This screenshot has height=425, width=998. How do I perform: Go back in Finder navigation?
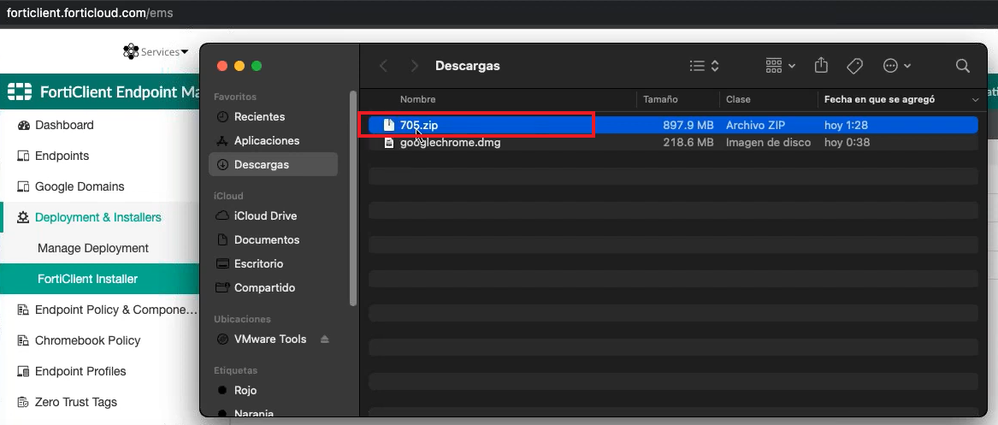(x=383, y=66)
